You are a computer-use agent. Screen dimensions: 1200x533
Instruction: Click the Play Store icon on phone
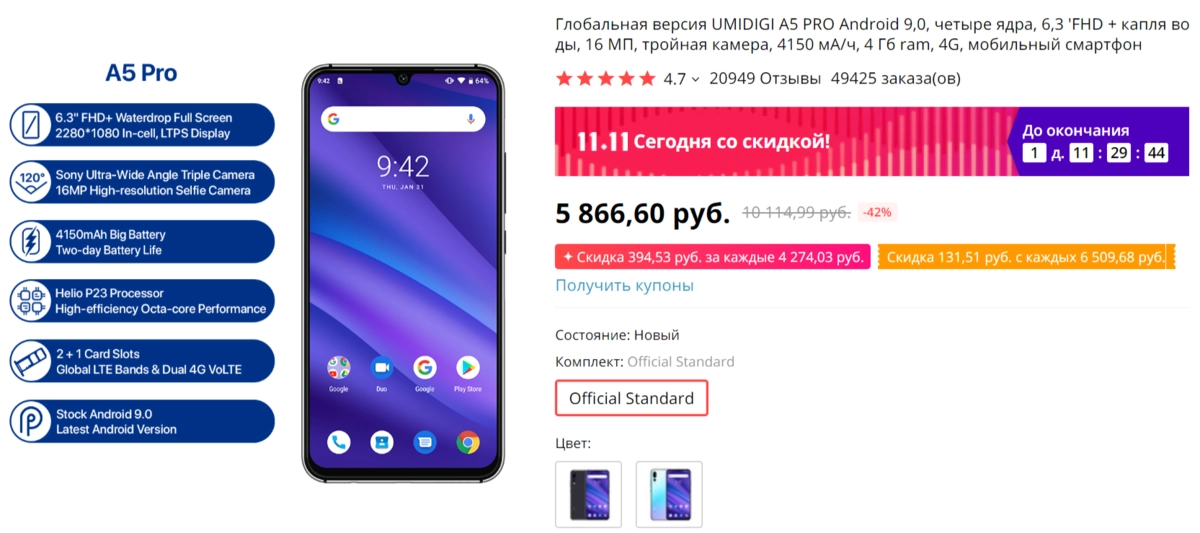tap(467, 367)
